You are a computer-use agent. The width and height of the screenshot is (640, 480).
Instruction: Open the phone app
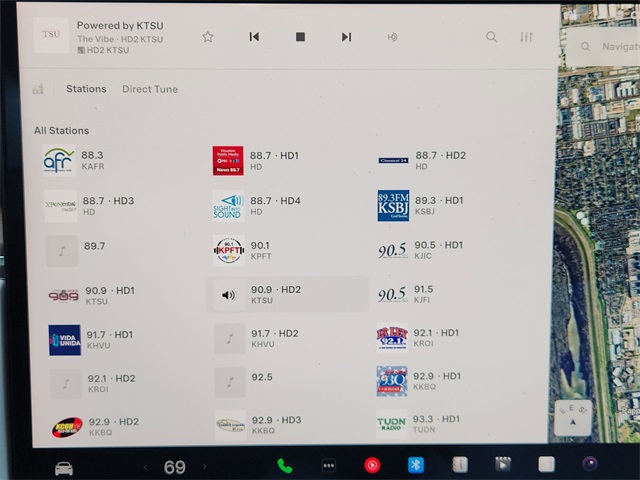pos(284,466)
